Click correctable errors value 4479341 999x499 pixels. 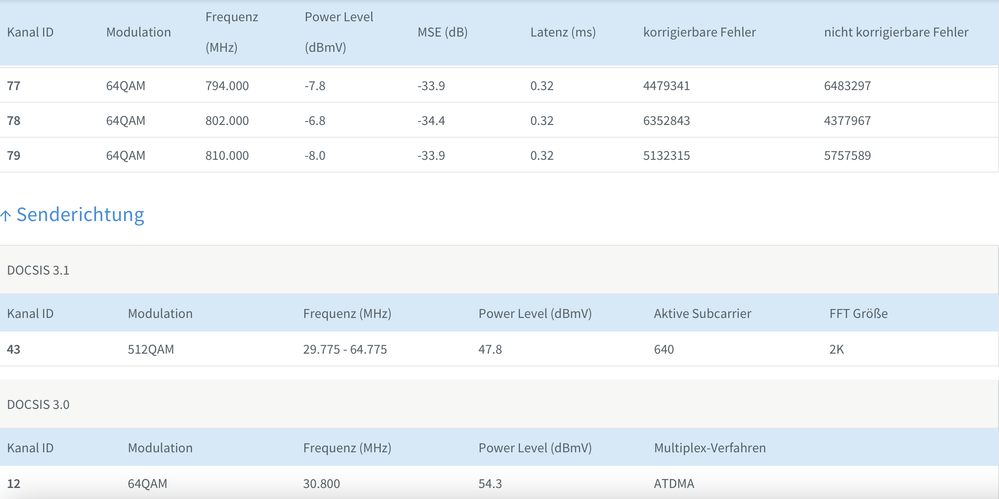(x=666, y=85)
